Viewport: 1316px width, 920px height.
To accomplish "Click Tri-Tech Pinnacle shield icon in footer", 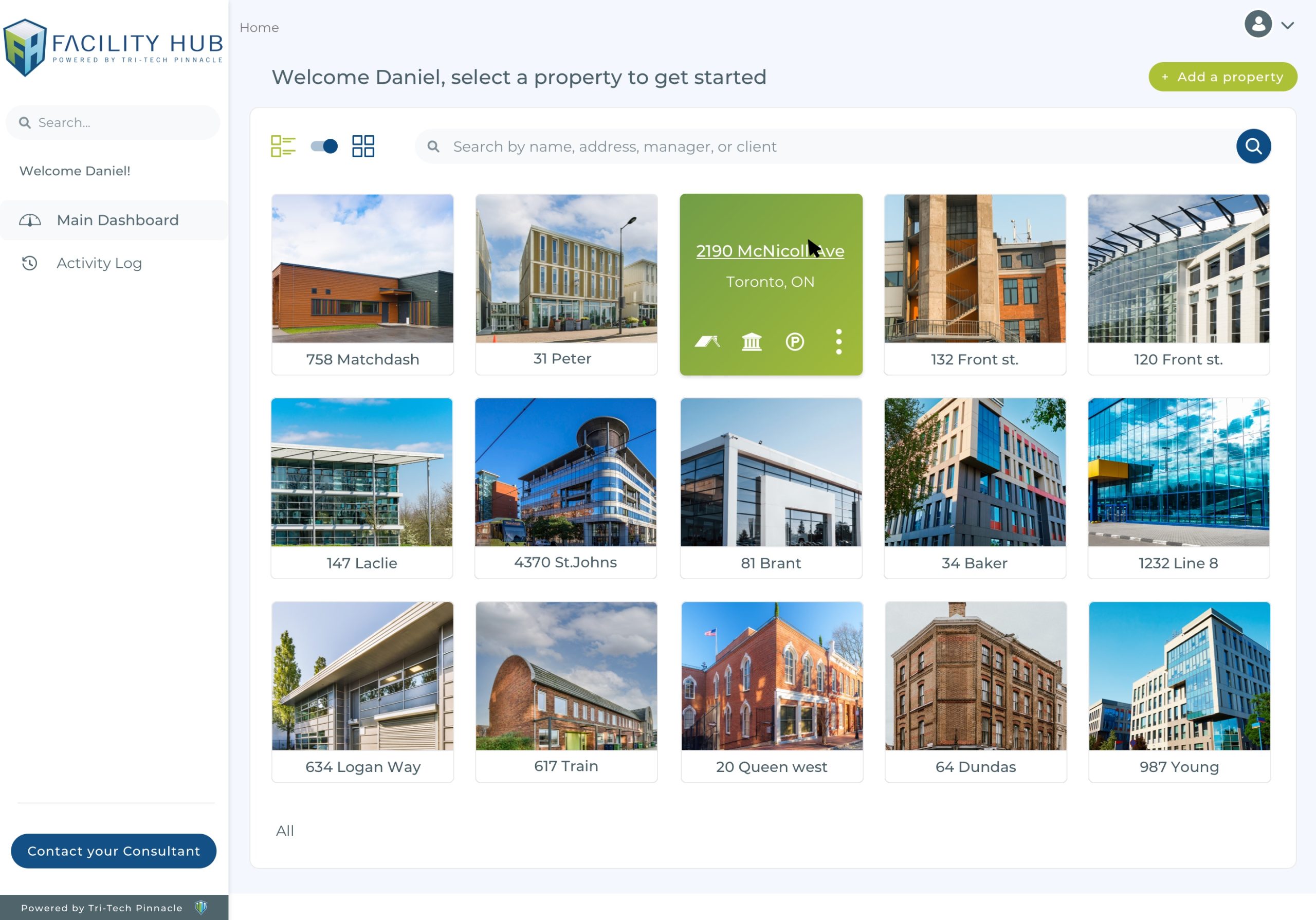I will coord(200,907).
